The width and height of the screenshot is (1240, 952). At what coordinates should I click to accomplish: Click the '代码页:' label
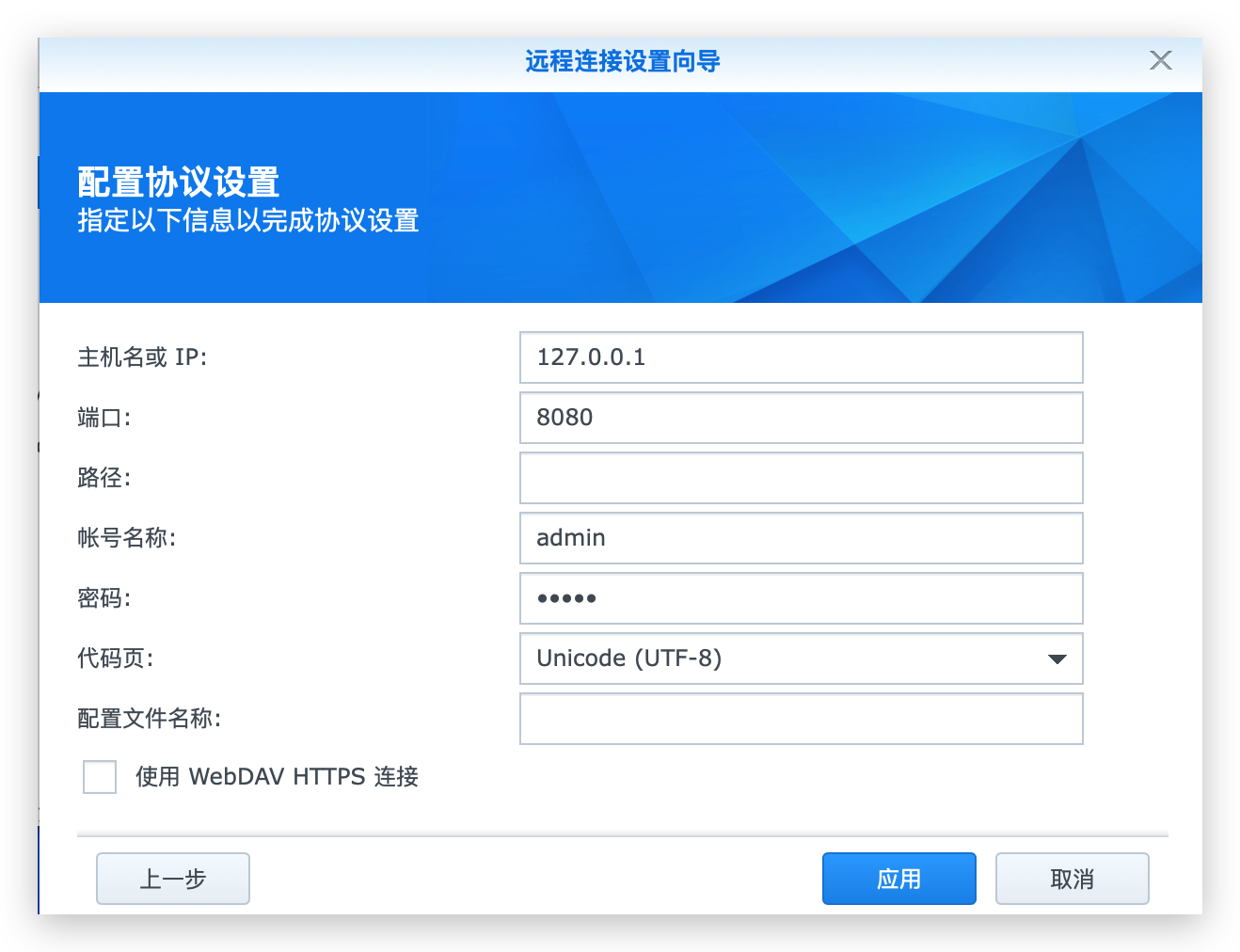pos(115,658)
